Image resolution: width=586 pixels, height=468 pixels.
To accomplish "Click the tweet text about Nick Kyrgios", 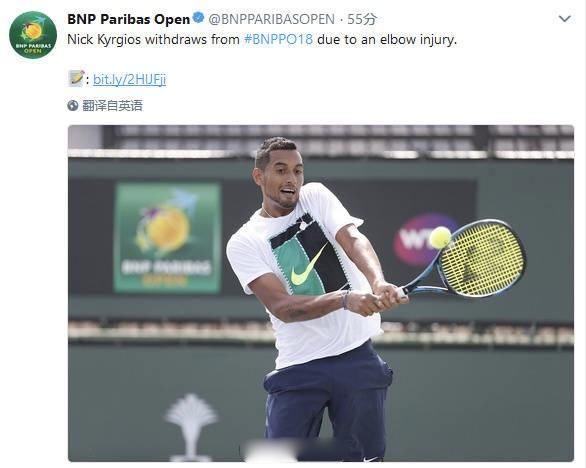I will pyautogui.click(x=262, y=39).
